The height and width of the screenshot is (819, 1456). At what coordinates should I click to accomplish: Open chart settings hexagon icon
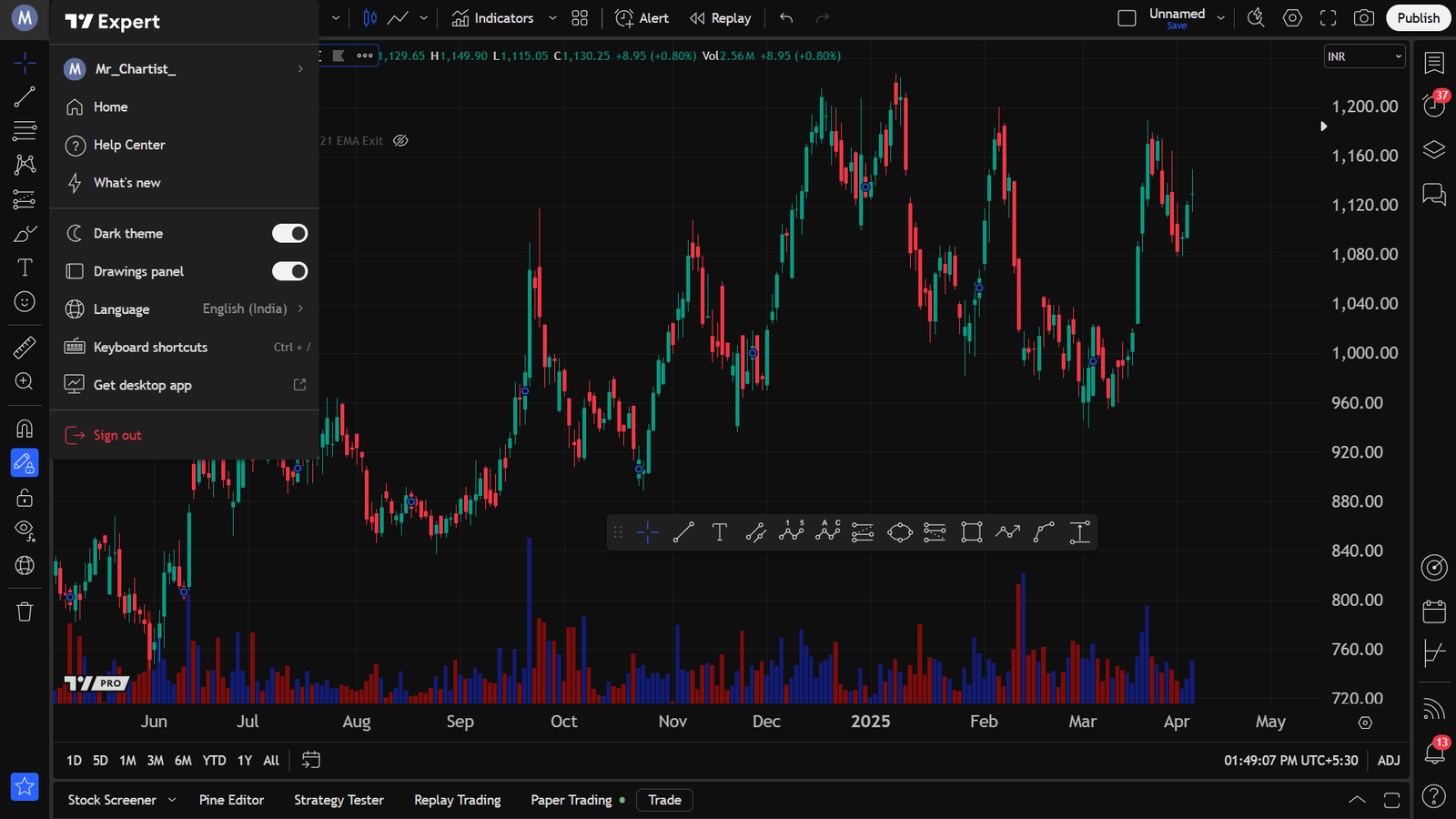coord(1292,18)
